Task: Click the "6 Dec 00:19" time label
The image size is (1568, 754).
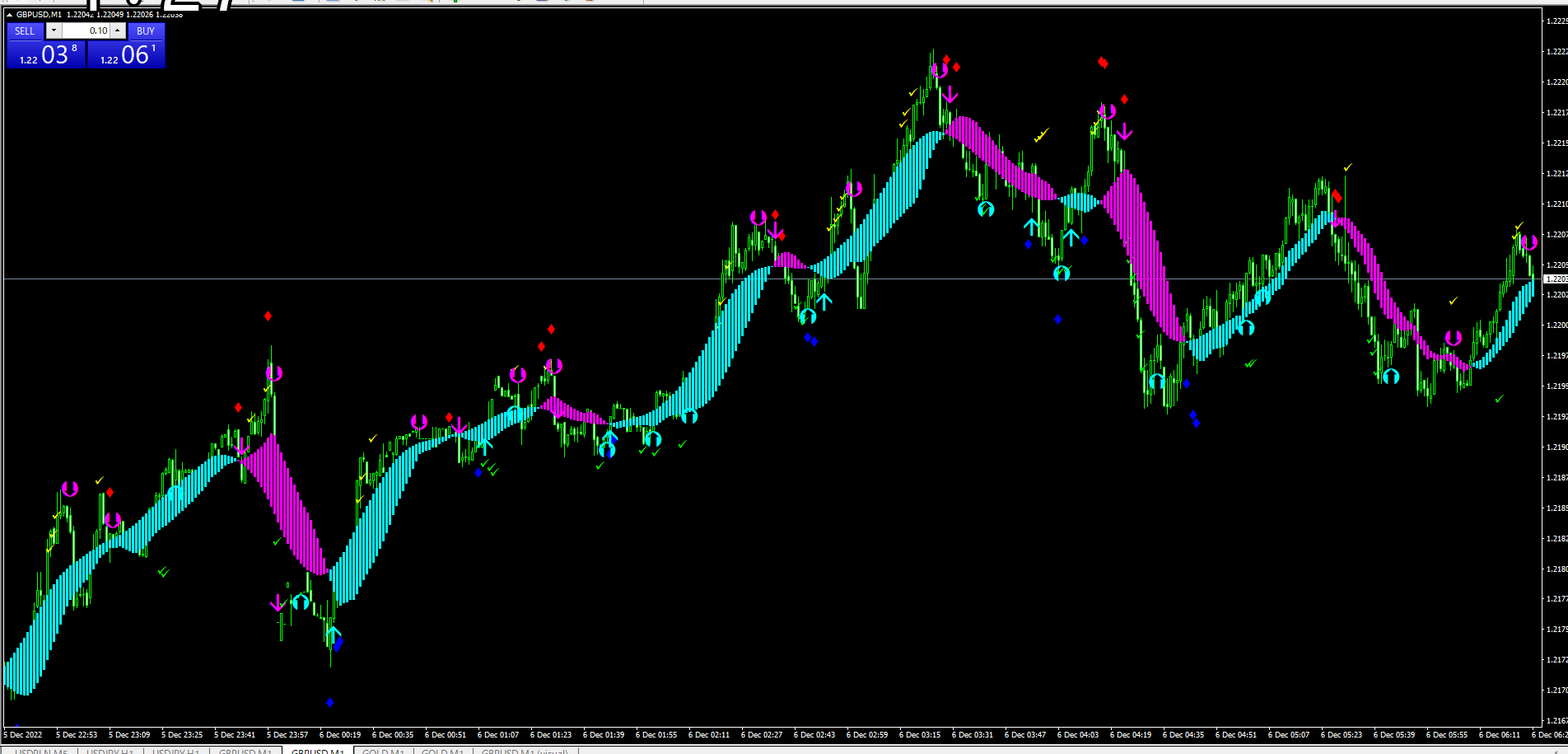Action: 340,734
